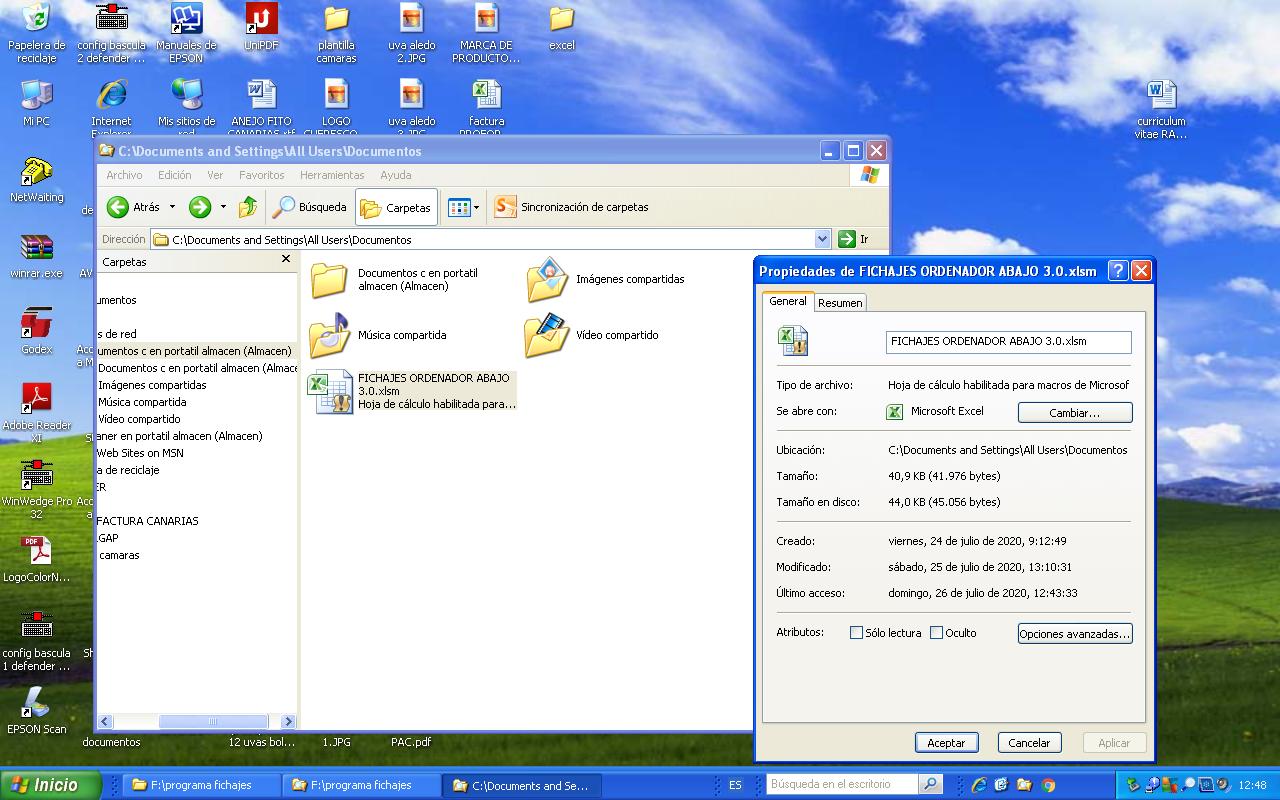Viewport: 1280px width, 800px height.
Task: Select the Imágenes compartidas folder icon
Action: coord(547,280)
